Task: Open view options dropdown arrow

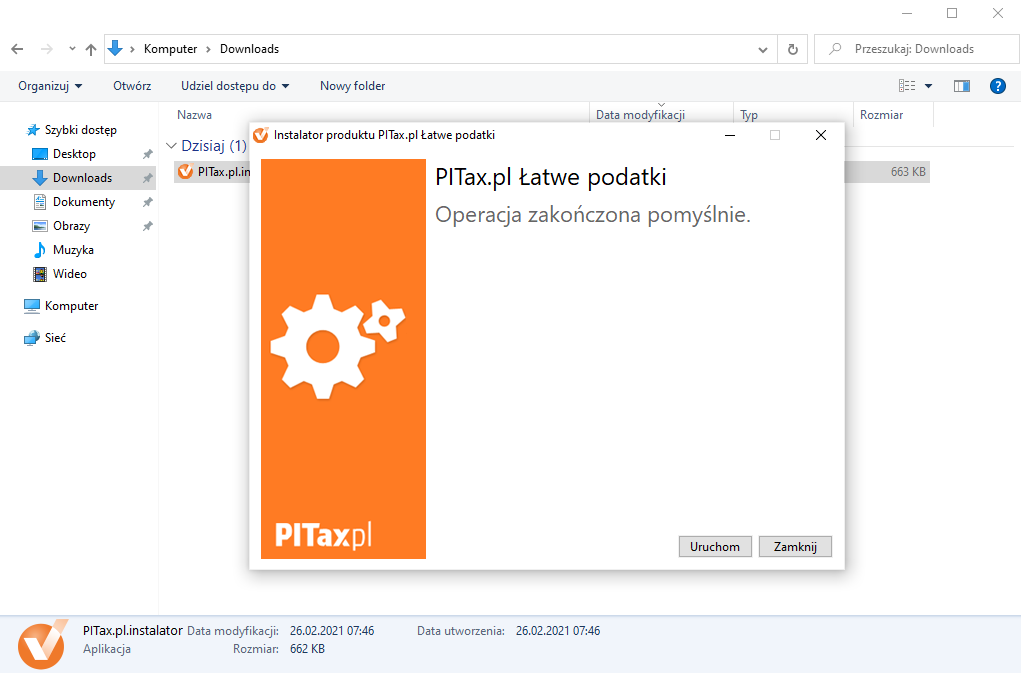Action: click(929, 86)
